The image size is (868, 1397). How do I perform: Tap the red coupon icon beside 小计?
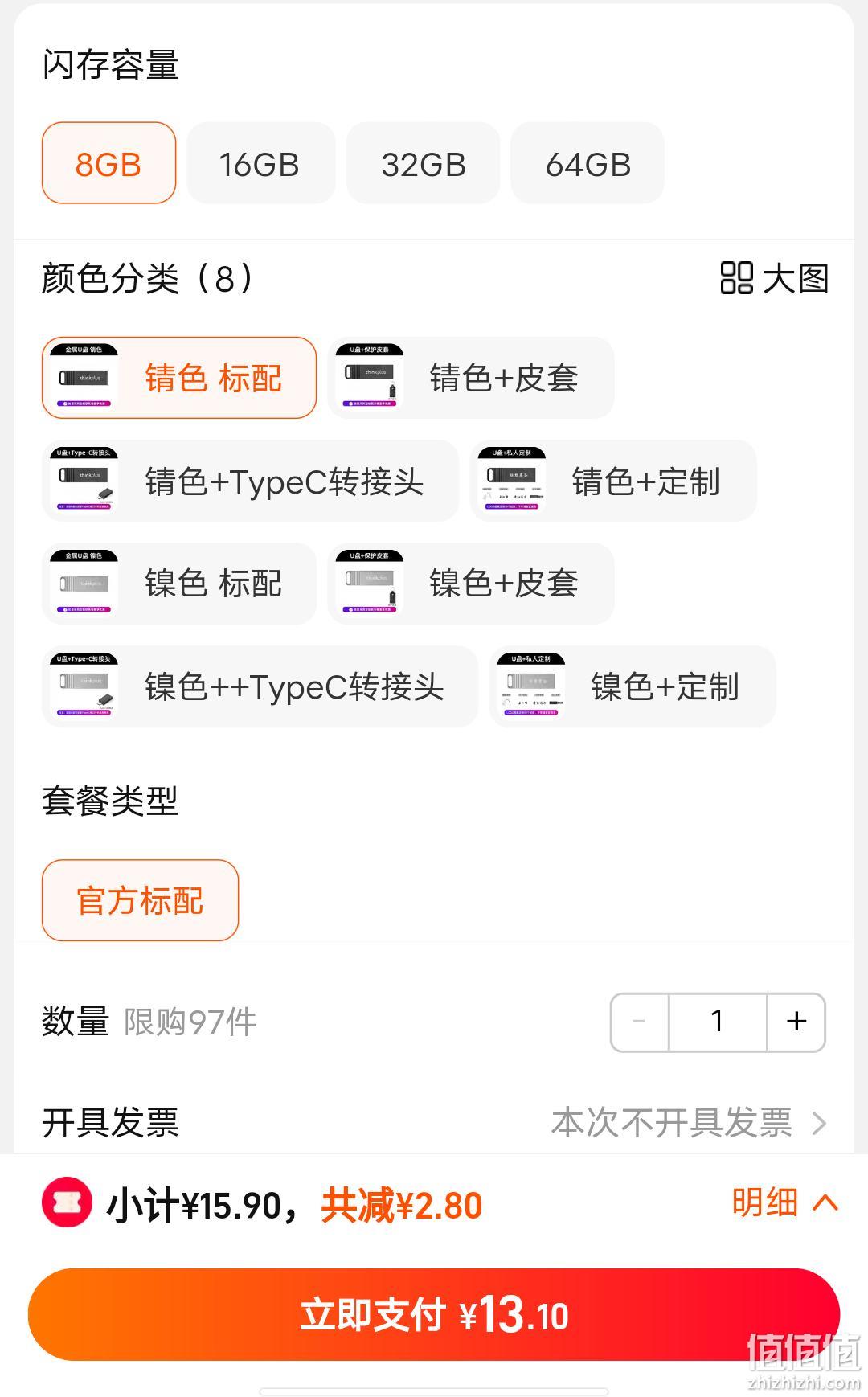click(67, 1202)
